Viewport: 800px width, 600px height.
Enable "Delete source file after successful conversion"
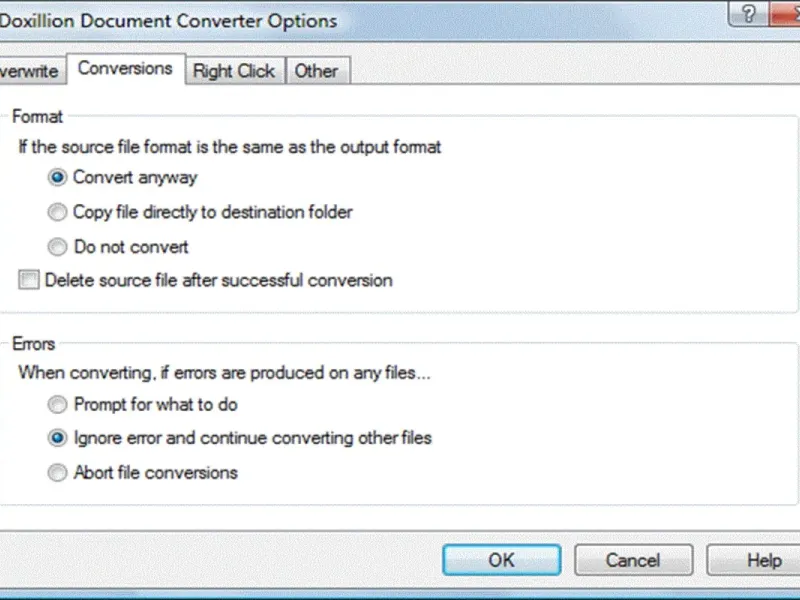coord(28,281)
